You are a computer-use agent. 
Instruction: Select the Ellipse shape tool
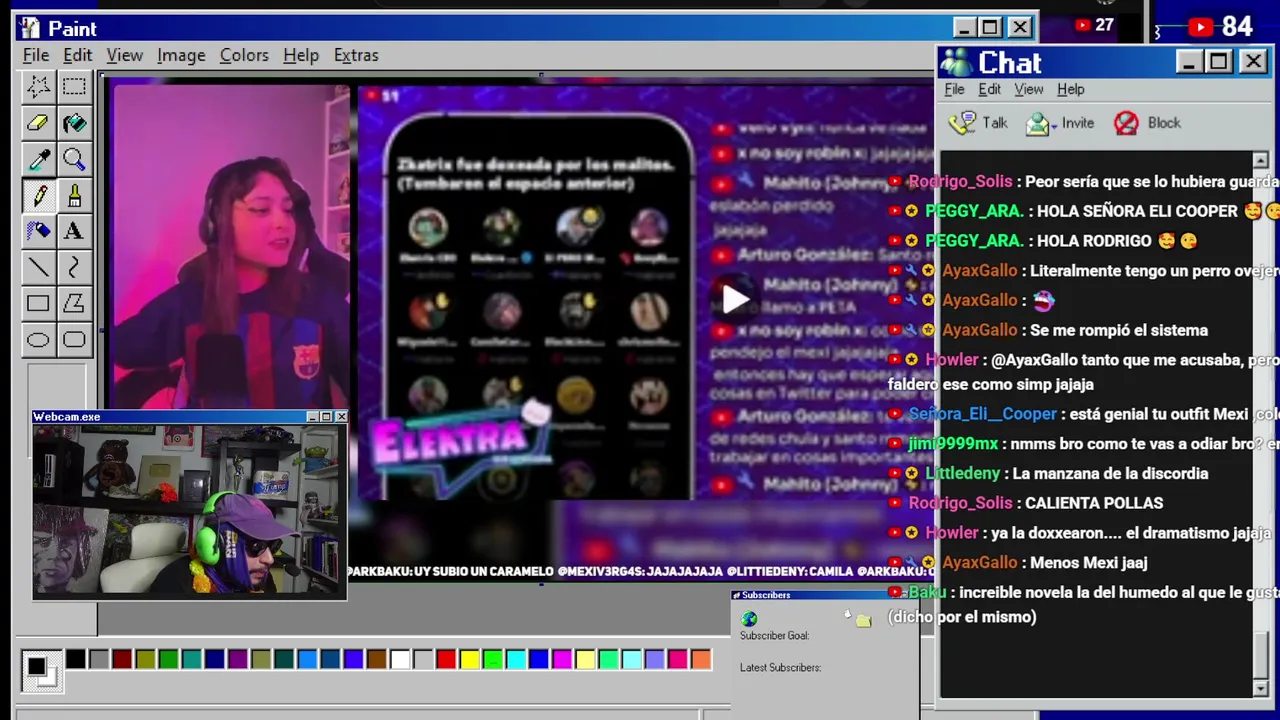[x=38, y=339]
